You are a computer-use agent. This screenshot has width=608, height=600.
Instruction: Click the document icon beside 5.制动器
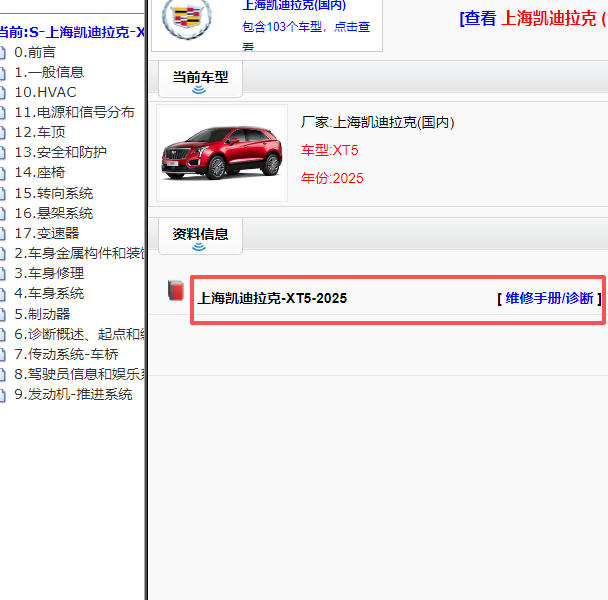tap(2, 315)
